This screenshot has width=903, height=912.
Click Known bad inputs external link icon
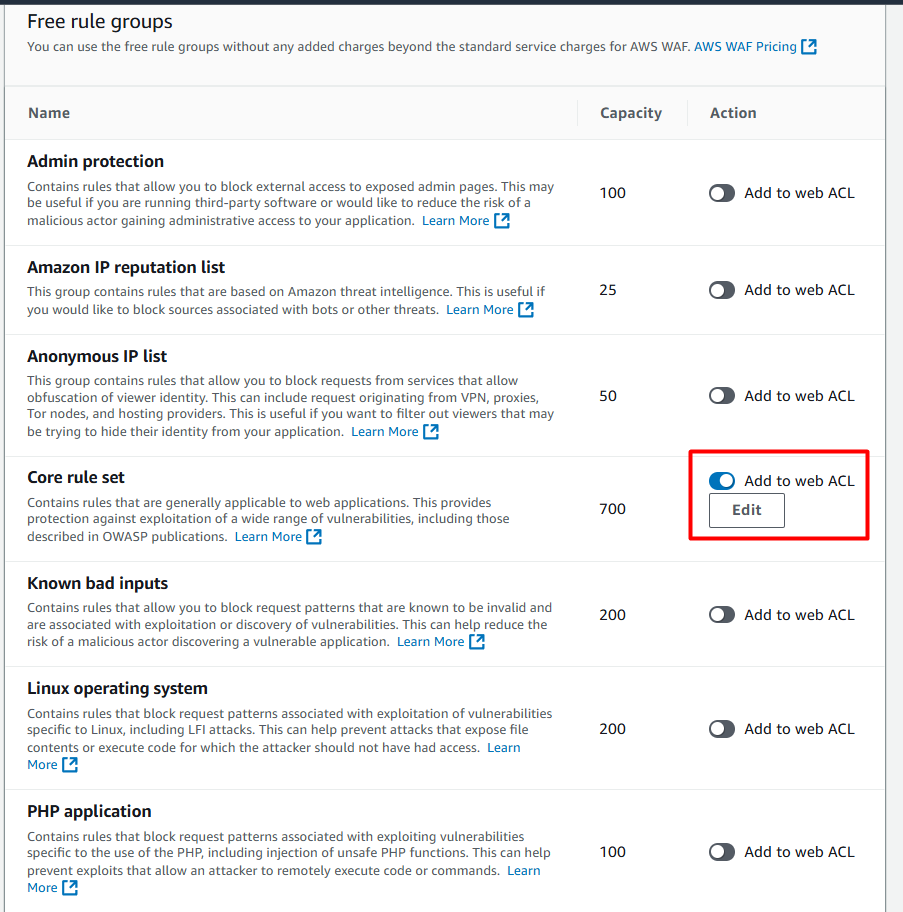pyautogui.click(x=478, y=641)
